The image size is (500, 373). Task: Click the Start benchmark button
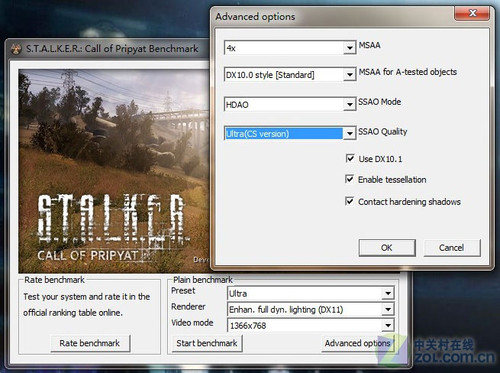click(x=207, y=343)
